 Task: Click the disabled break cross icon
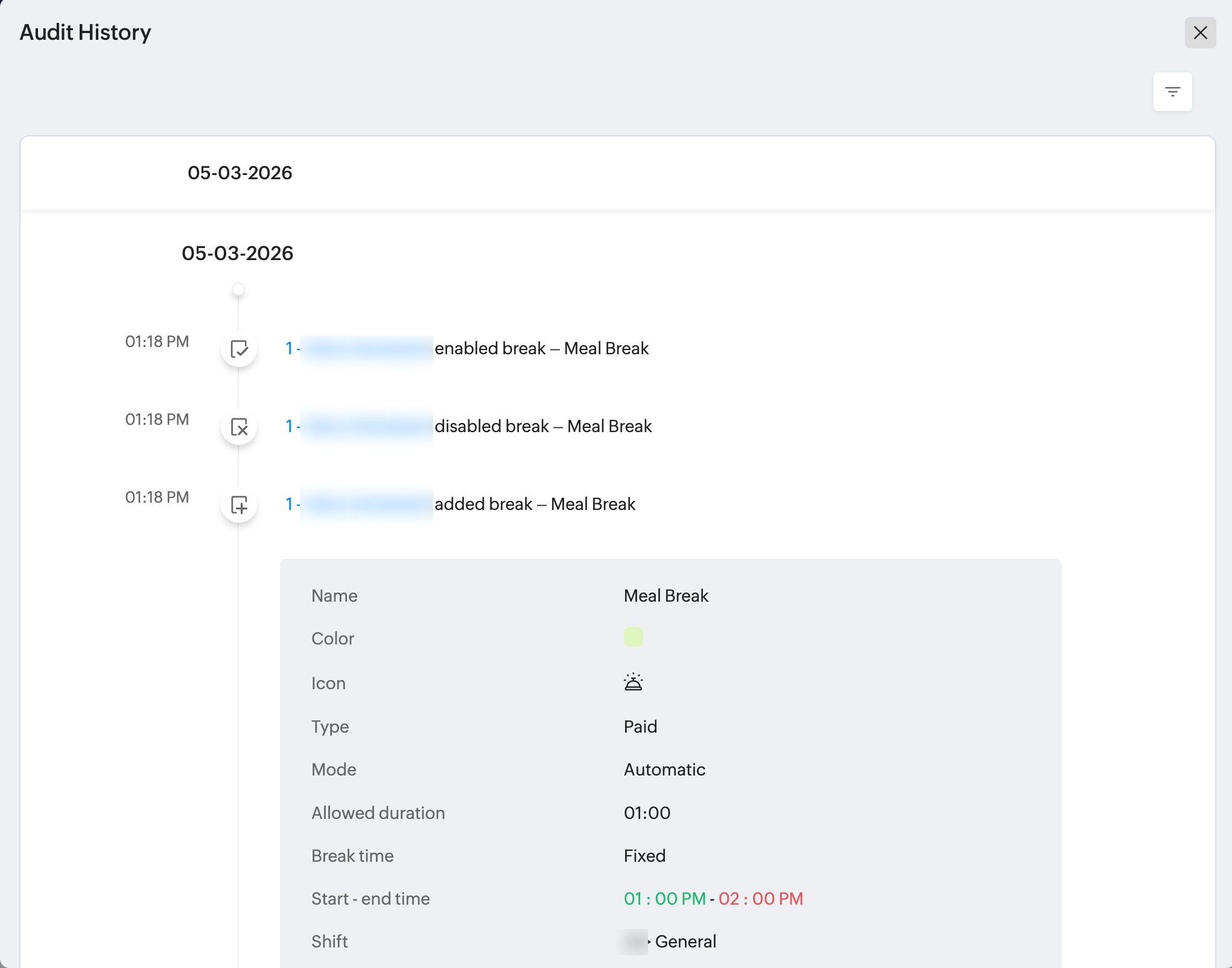click(239, 427)
